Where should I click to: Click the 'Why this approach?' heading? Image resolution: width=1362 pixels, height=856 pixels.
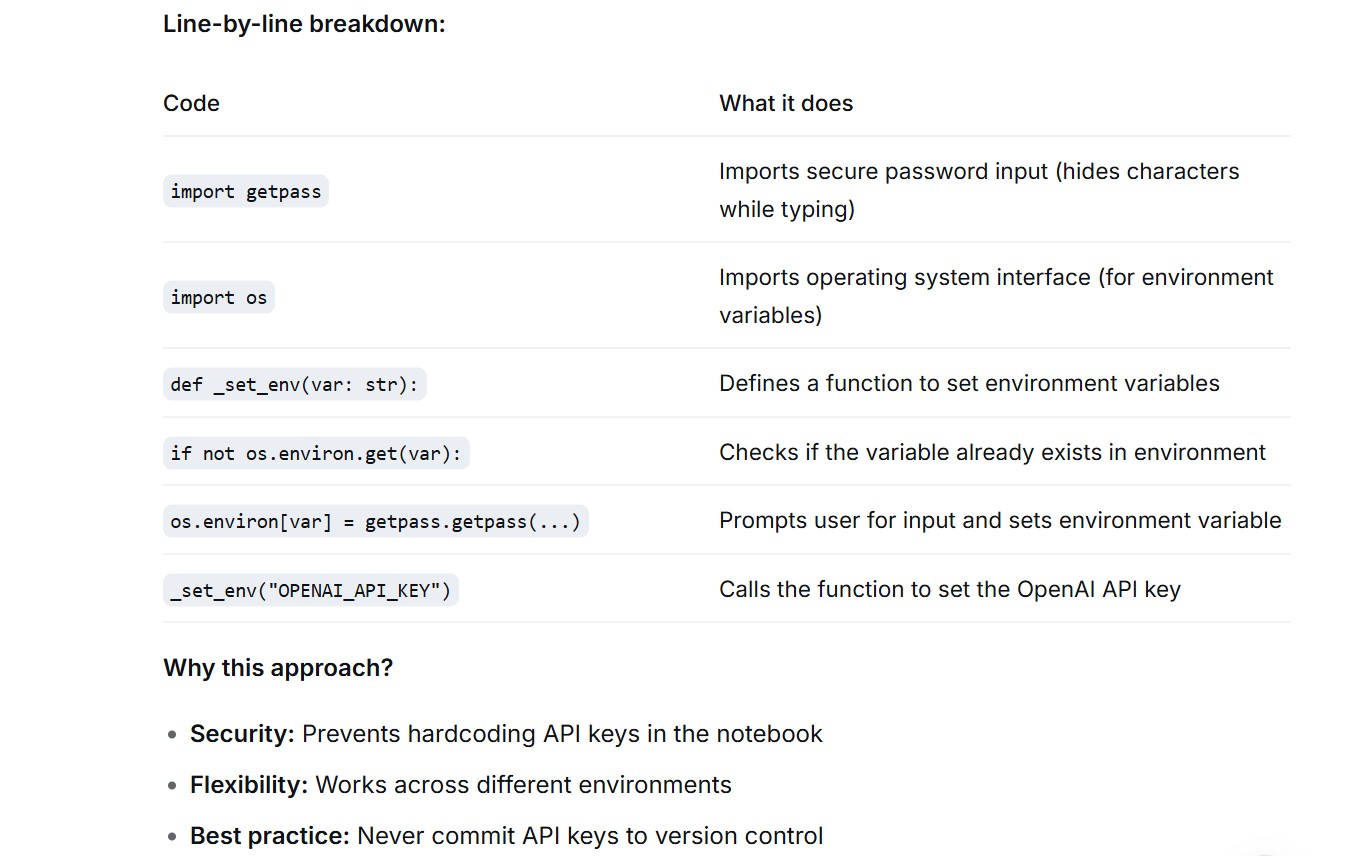tap(278, 667)
